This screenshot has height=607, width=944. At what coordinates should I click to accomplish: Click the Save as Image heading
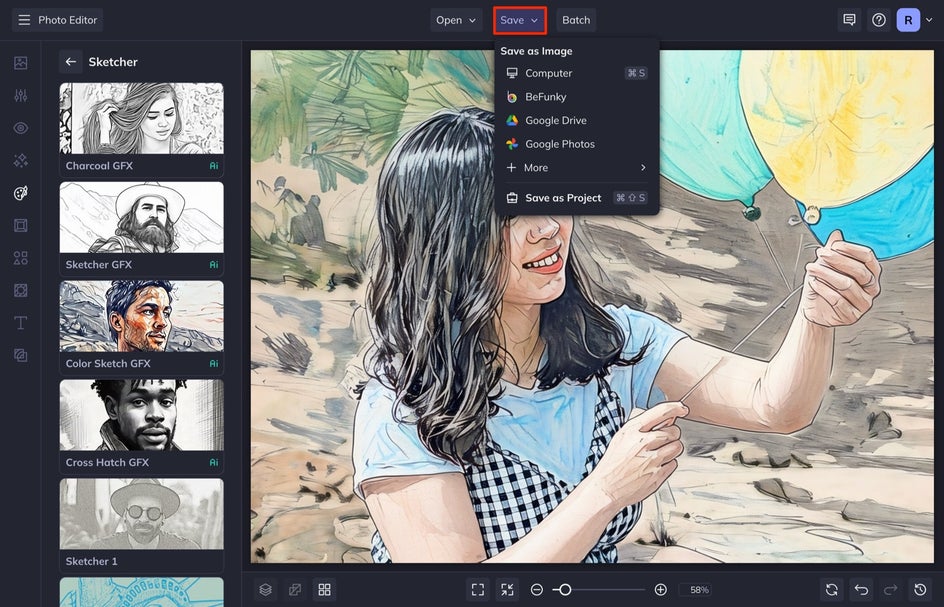click(x=536, y=51)
